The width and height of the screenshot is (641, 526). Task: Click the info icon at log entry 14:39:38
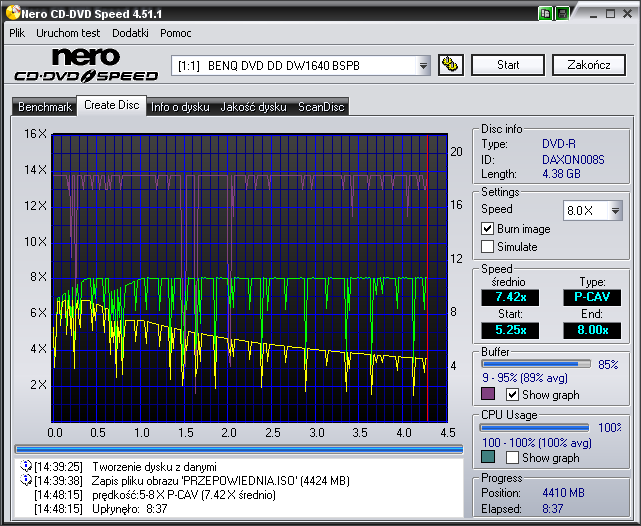point(26,480)
